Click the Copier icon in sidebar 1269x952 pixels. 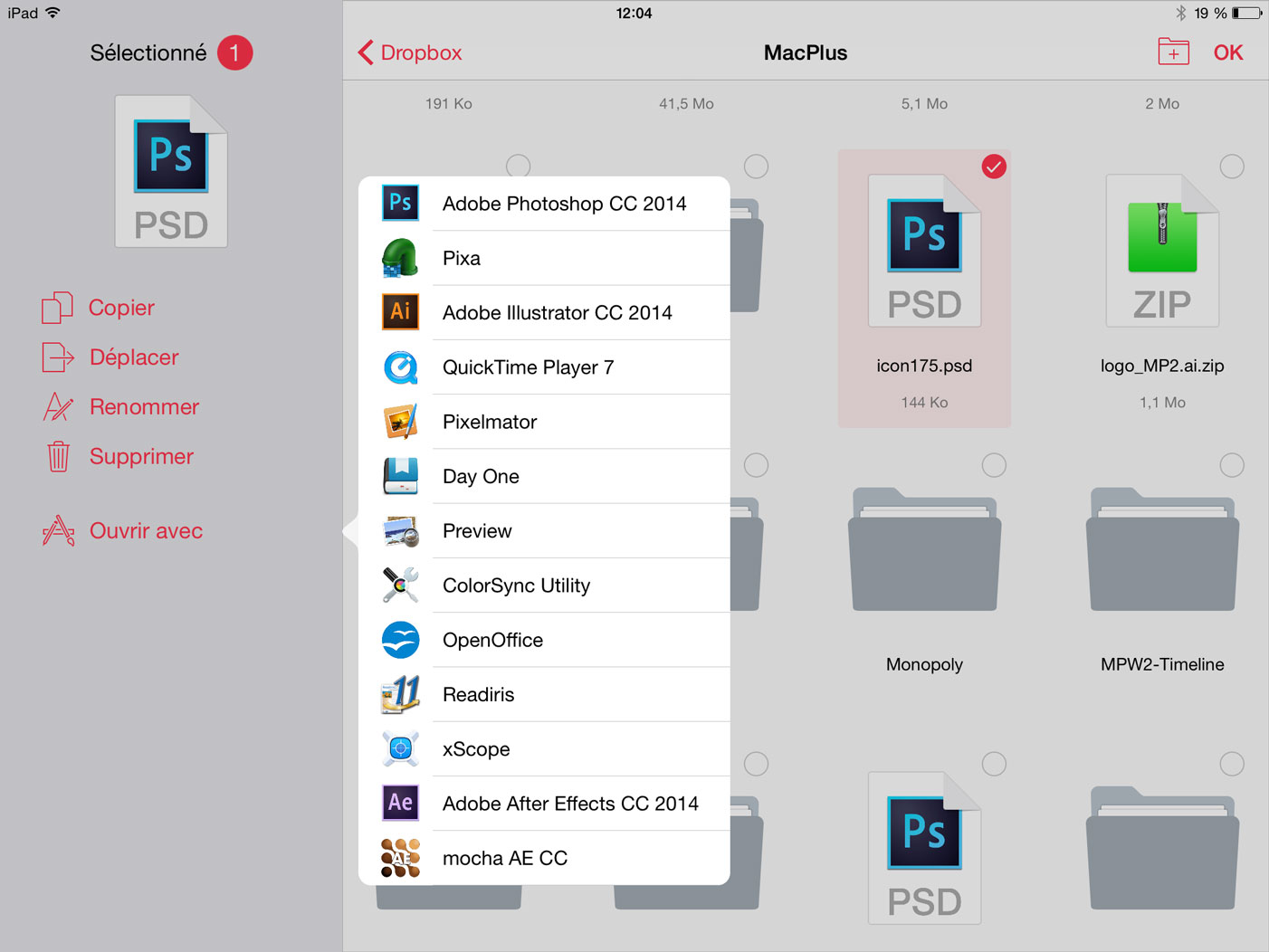point(57,308)
